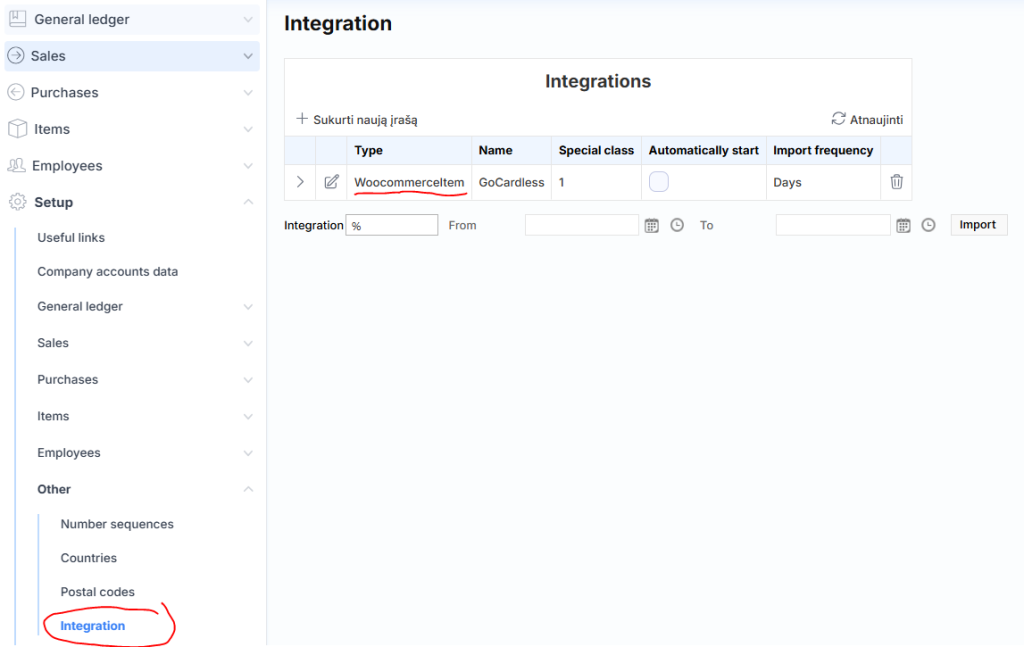
Task: Click the edit pencil icon in WoocommerceItem row
Action: (331, 182)
